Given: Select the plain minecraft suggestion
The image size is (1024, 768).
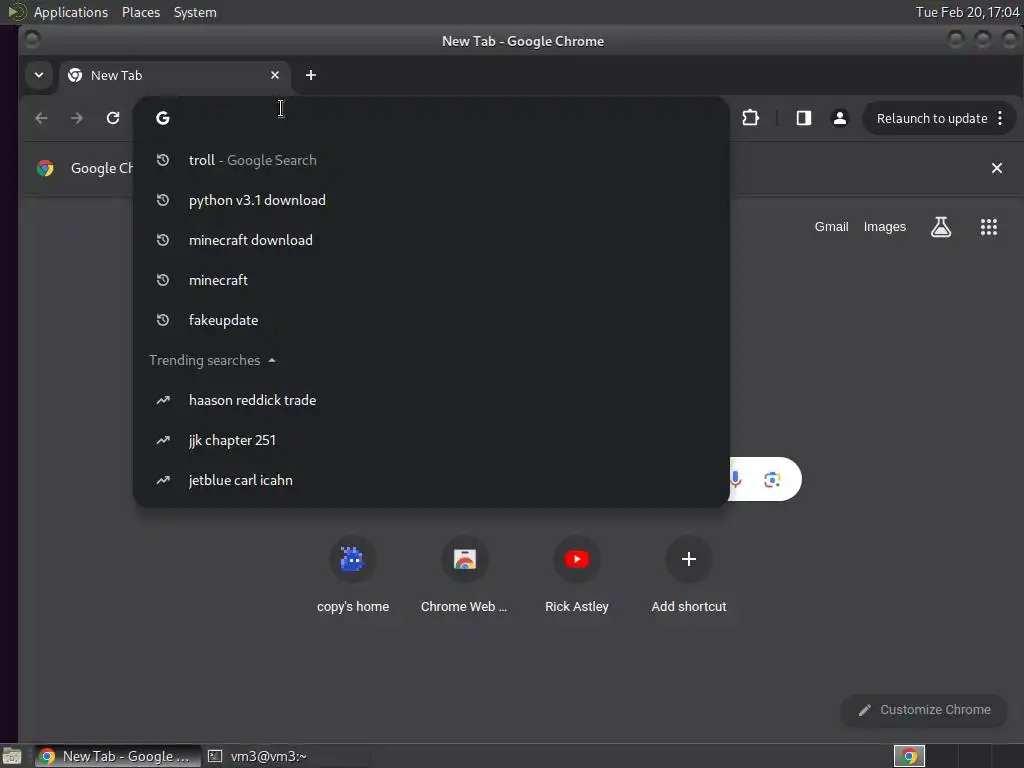Looking at the screenshot, I should point(431,280).
